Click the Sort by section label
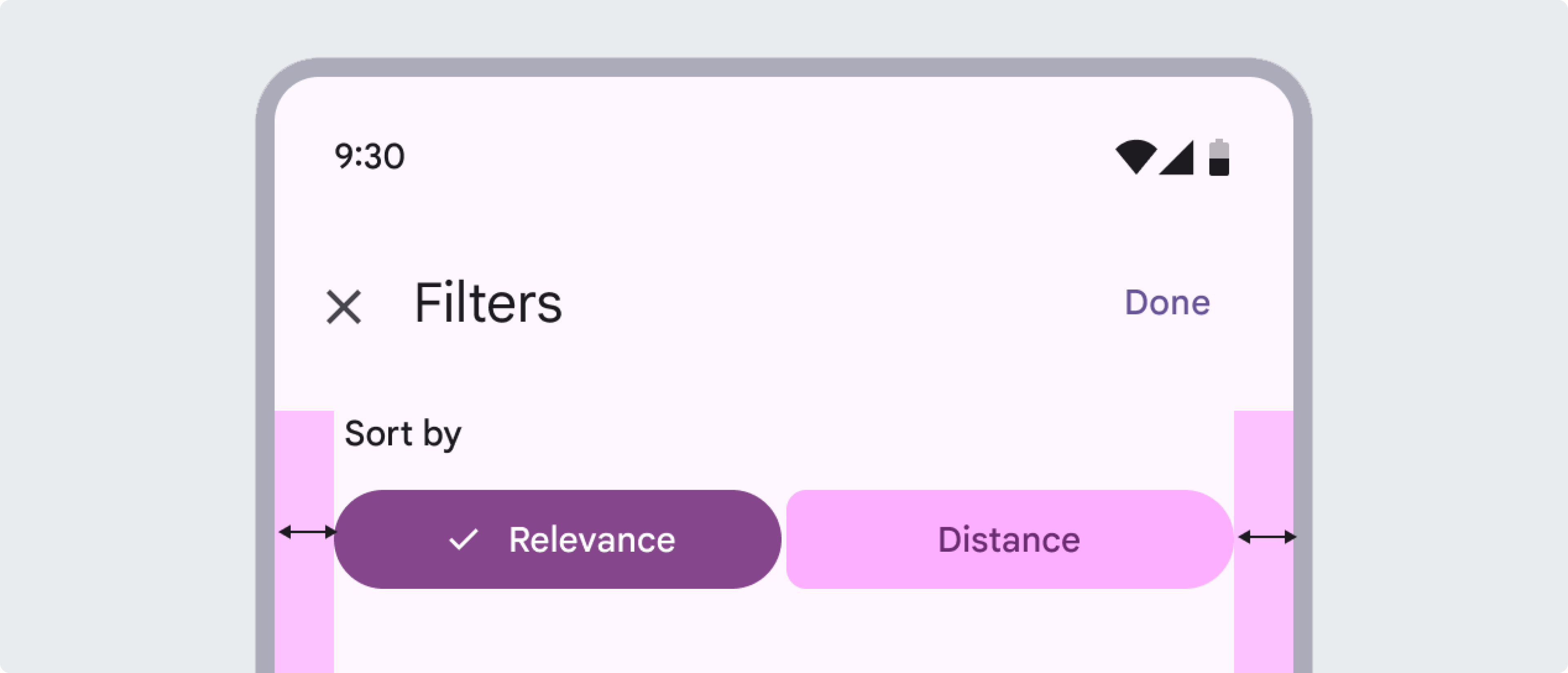This screenshot has width=1568, height=673. [x=403, y=434]
